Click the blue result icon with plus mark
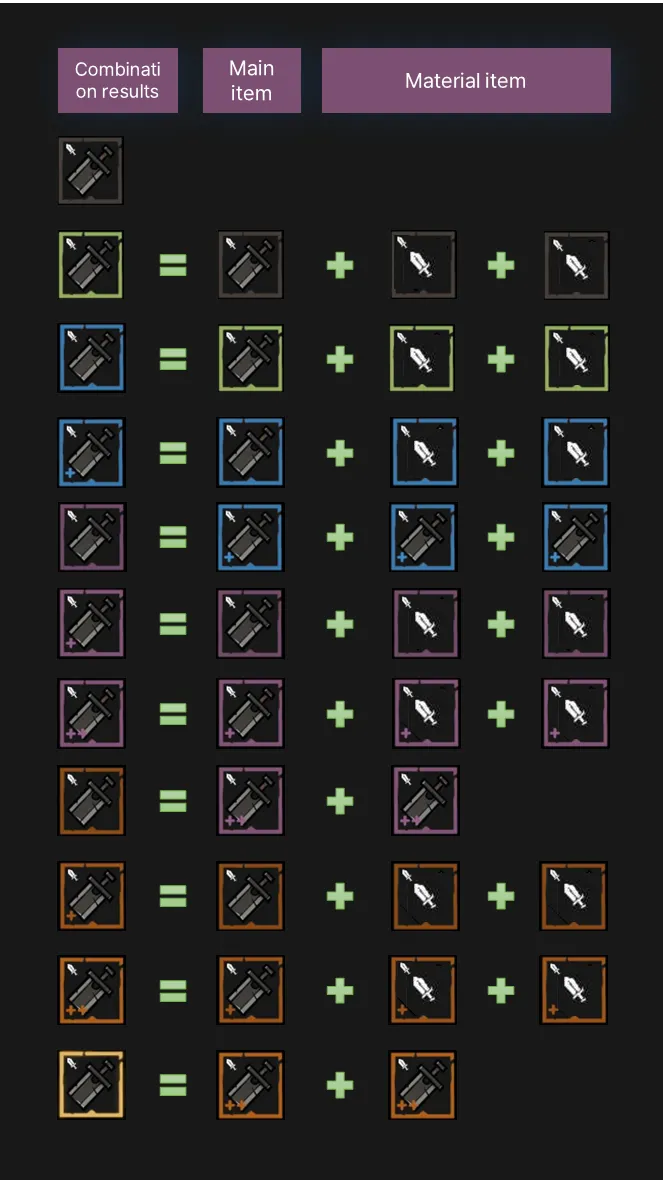 [x=91, y=452]
